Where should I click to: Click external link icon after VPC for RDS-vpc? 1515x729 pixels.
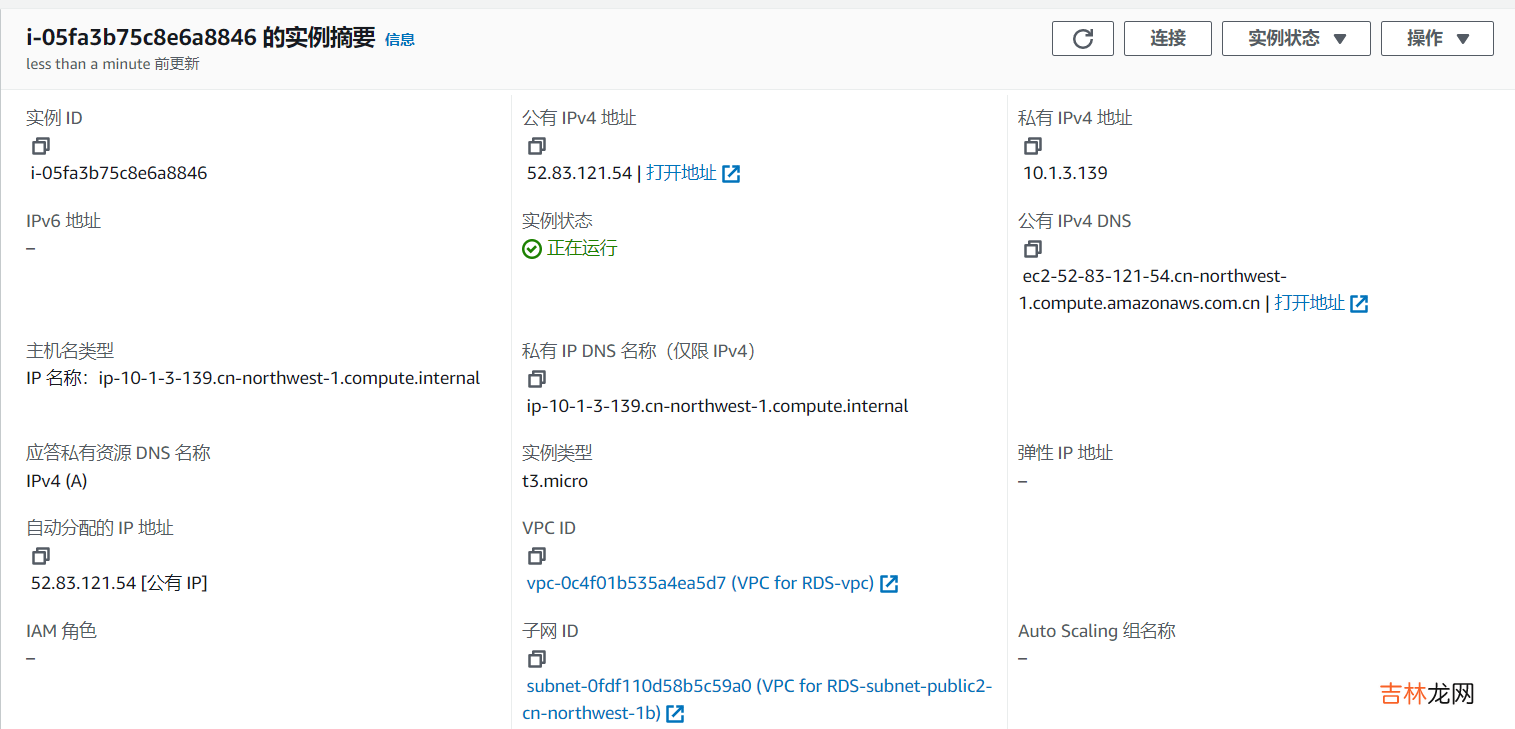pyautogui.click(x=889, y=584)
